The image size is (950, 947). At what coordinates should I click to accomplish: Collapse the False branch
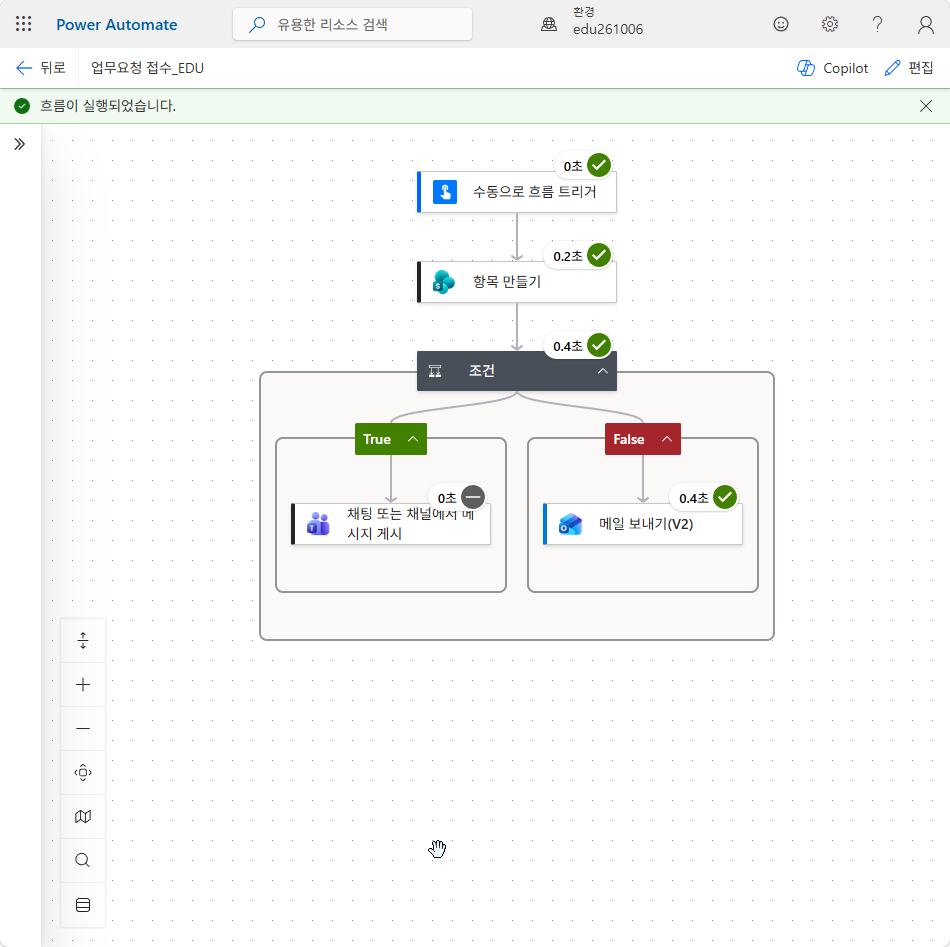667,439
